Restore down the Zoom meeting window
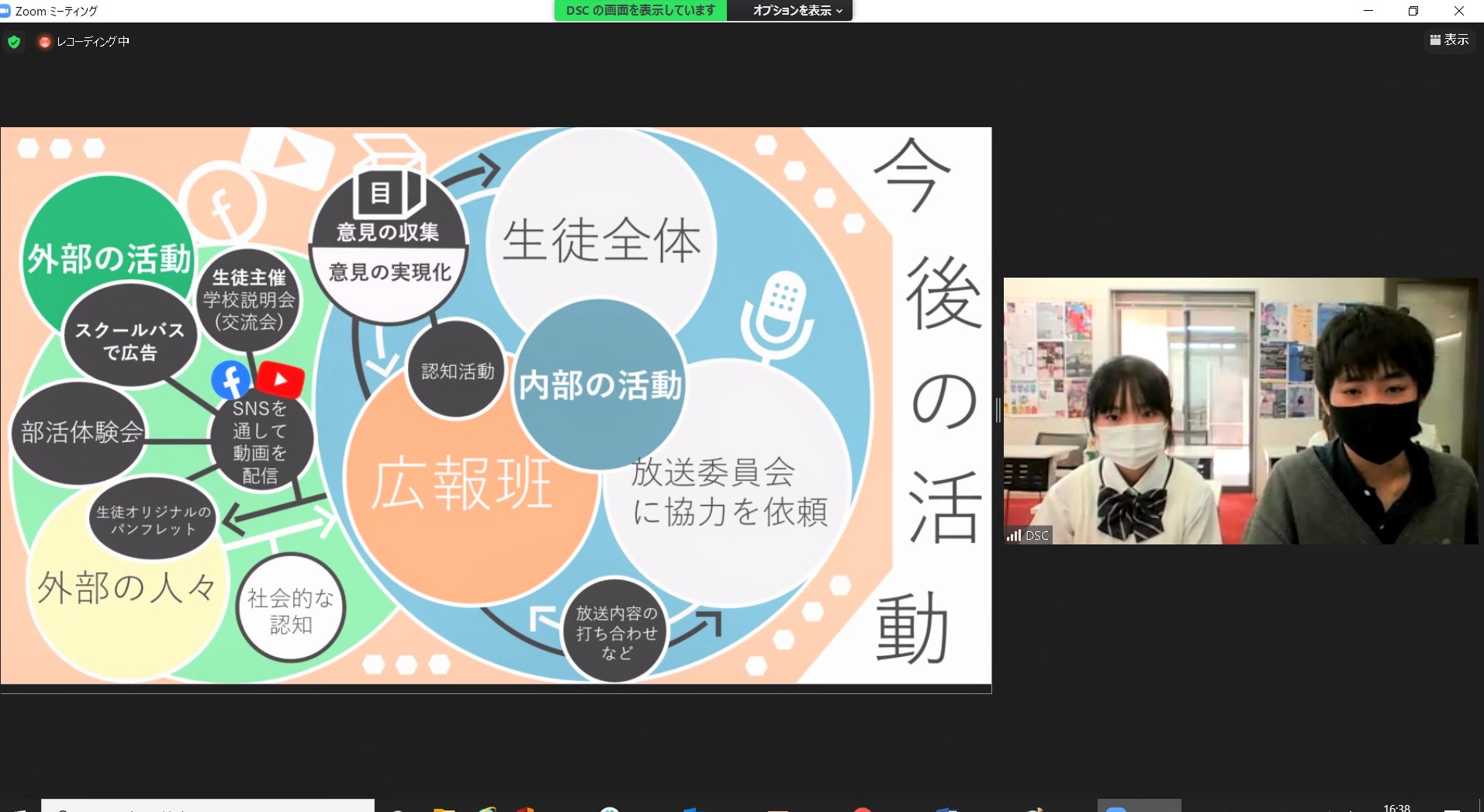 [1413, 11]
